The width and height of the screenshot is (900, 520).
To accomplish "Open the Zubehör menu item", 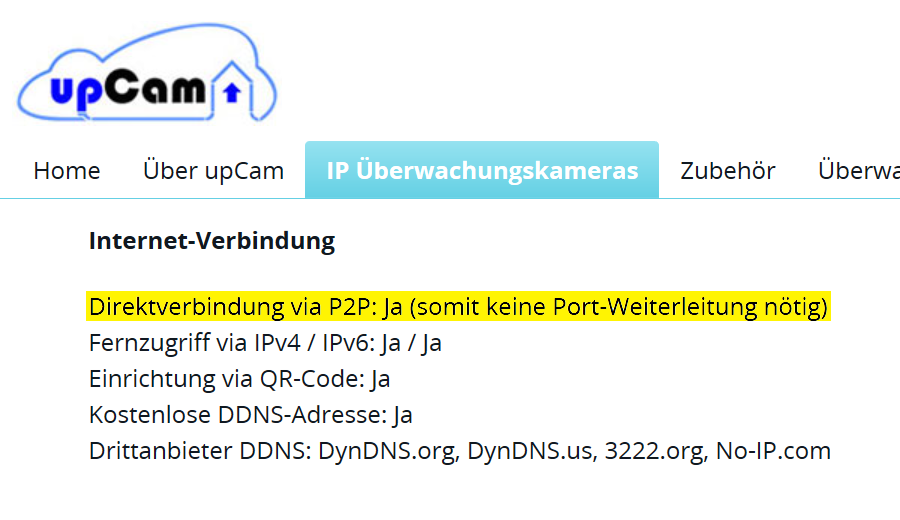I will tap(728, 170).
